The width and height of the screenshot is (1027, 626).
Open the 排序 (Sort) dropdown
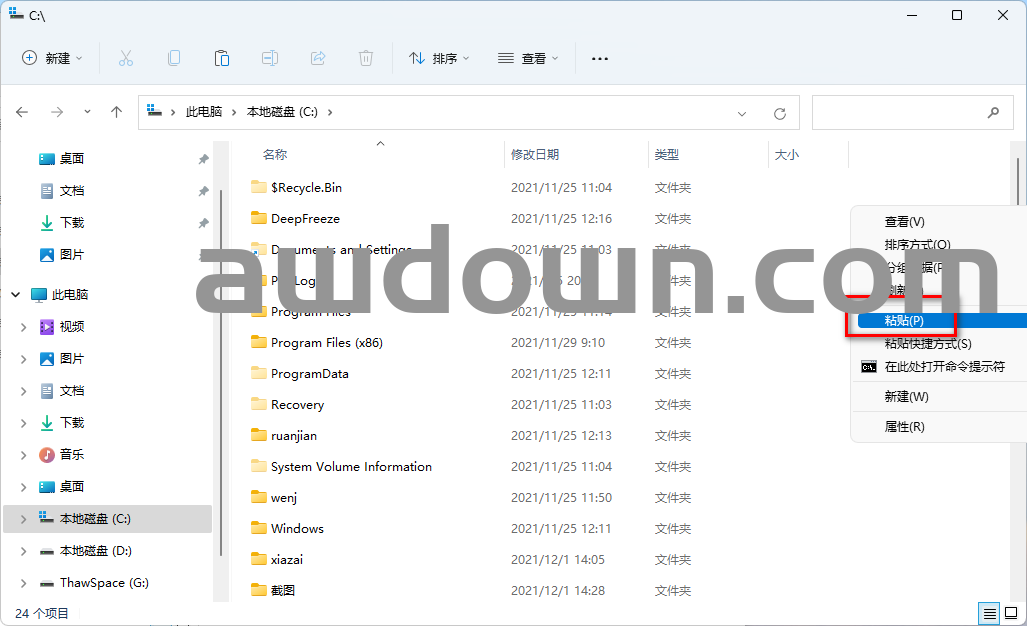439,58
